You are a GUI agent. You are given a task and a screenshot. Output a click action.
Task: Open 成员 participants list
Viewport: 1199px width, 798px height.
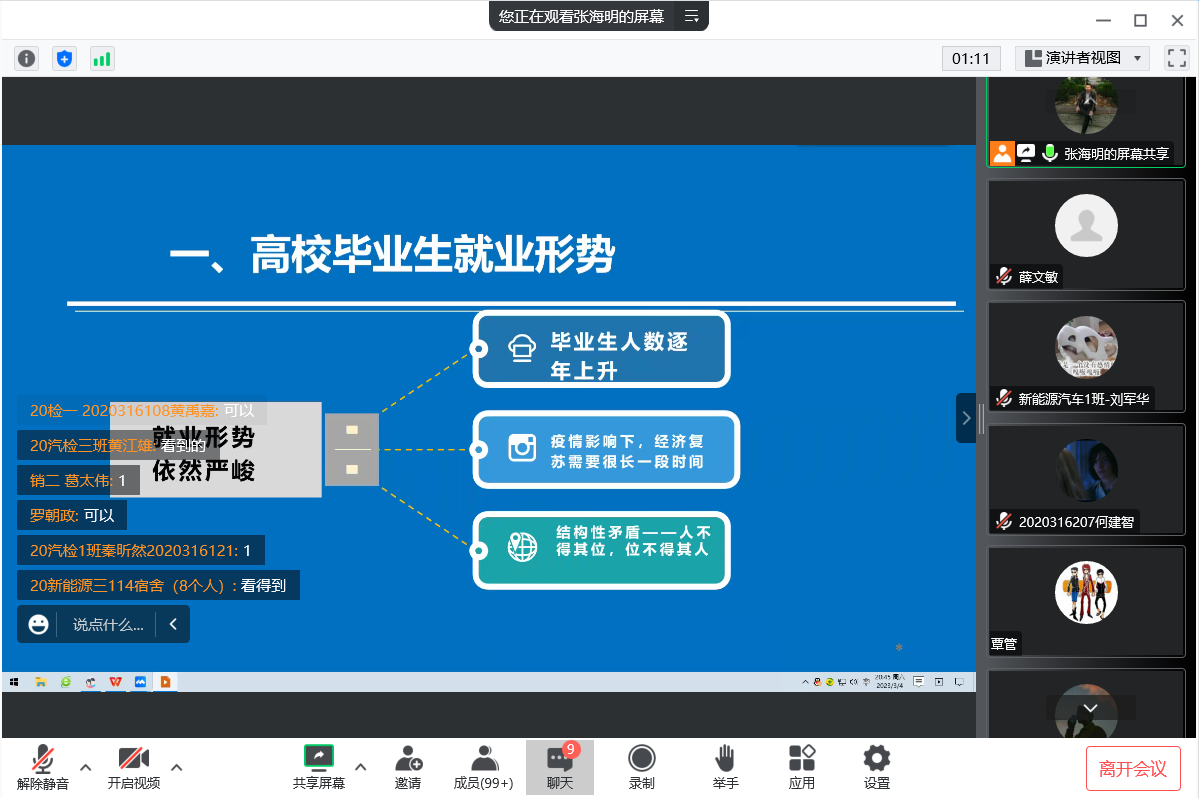click(484, 767)
